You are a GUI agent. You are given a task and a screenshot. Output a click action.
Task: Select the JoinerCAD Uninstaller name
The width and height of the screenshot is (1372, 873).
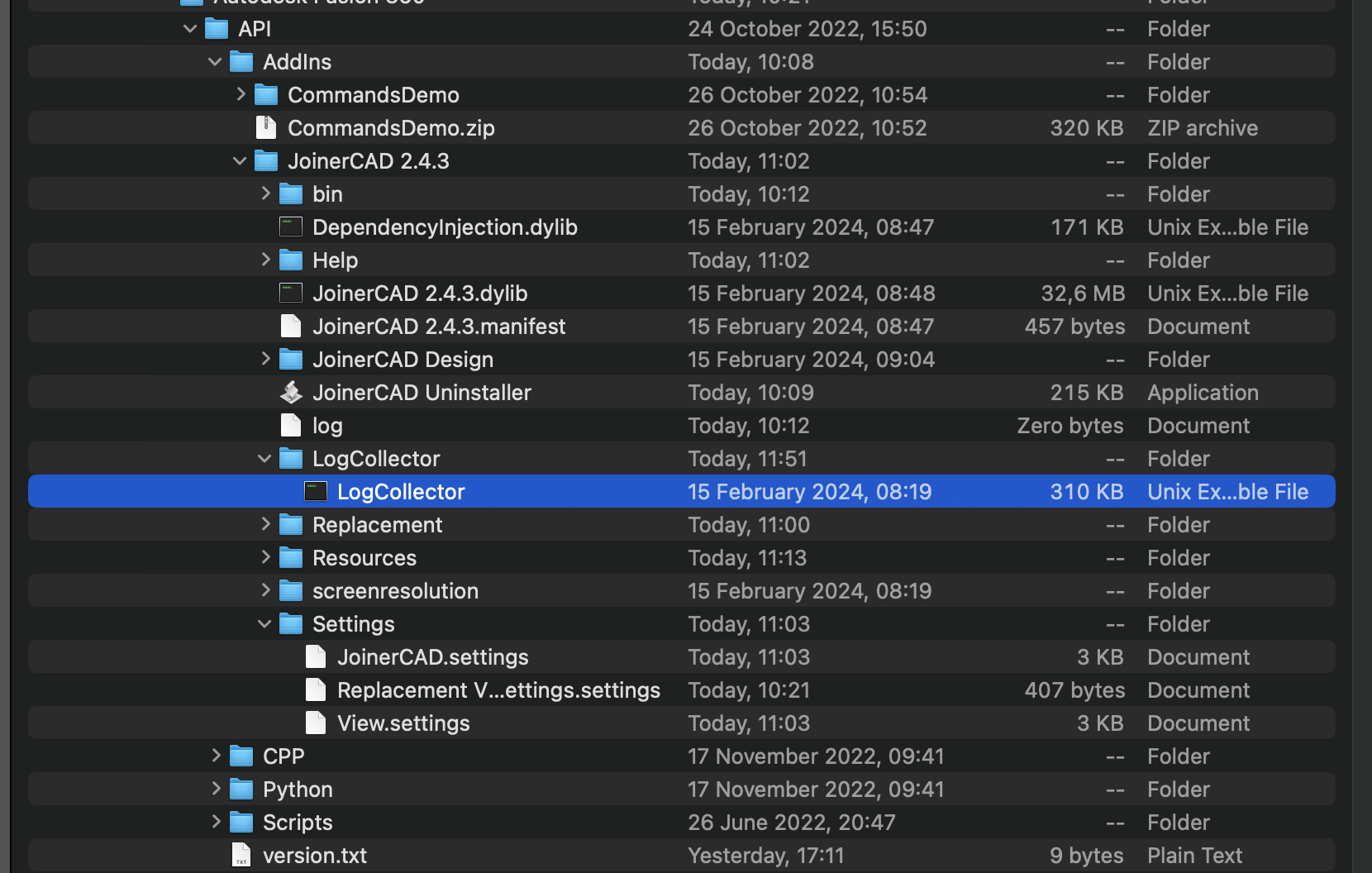(422, 393)
